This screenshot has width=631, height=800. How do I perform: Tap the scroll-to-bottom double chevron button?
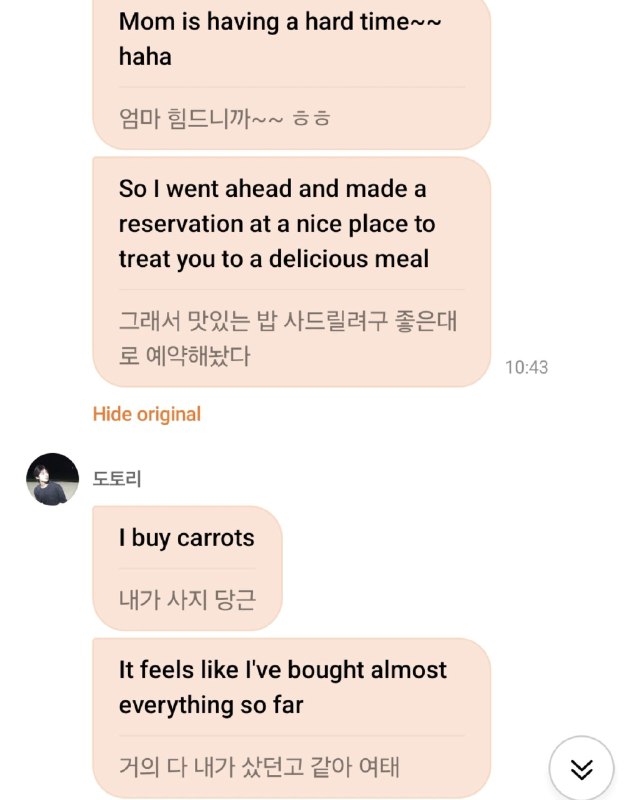pos(581,768)
